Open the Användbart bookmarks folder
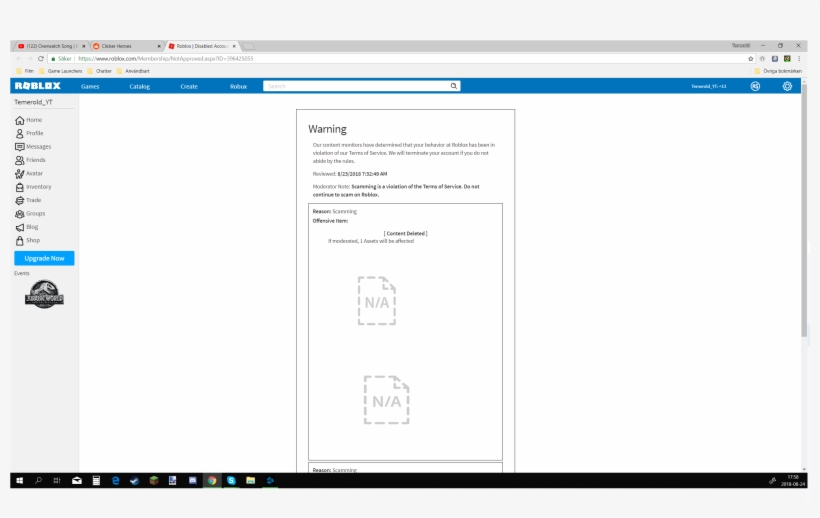 [x=133, y=71]
